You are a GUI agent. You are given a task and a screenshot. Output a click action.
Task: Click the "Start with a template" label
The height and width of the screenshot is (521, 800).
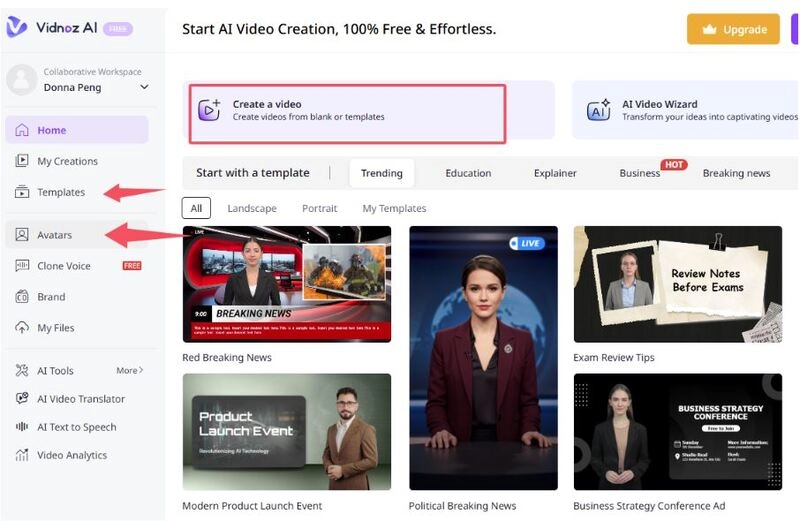253,173
